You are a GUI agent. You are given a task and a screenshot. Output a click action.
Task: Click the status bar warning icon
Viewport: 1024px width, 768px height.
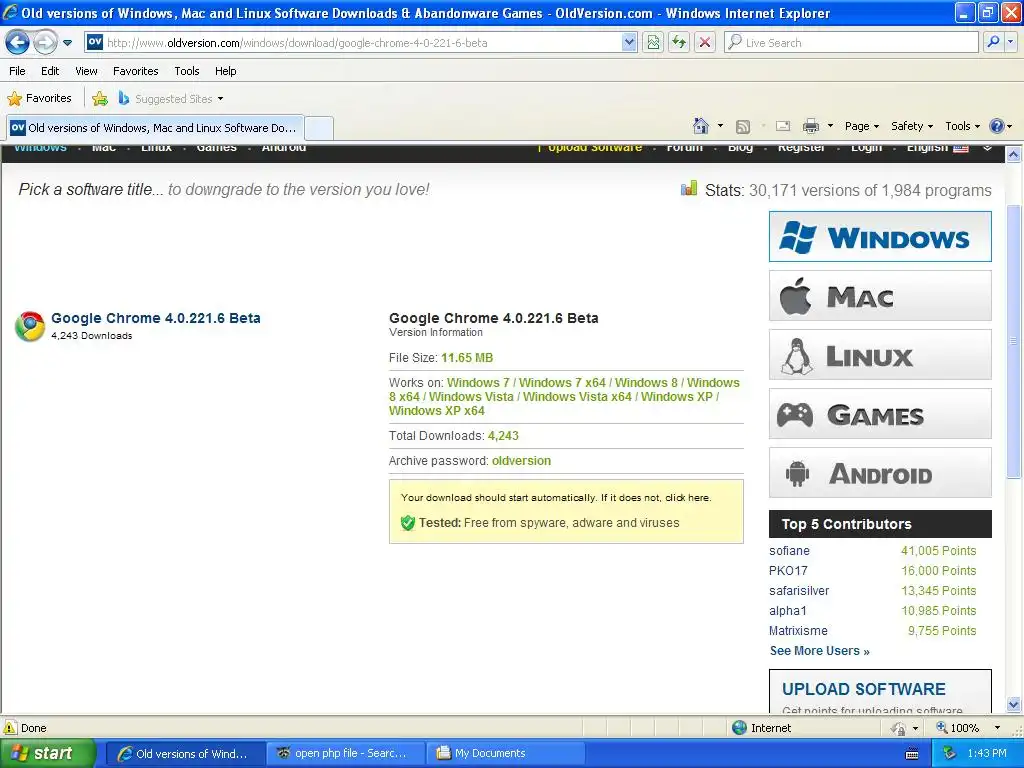click(10, 728)
